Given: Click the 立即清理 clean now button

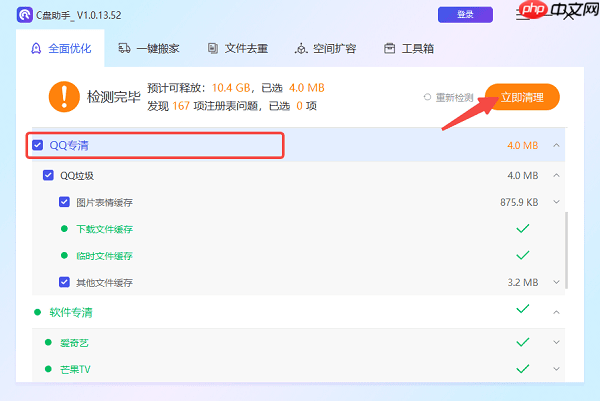Looking at the screenshot, I should click(x=522, y=97).
